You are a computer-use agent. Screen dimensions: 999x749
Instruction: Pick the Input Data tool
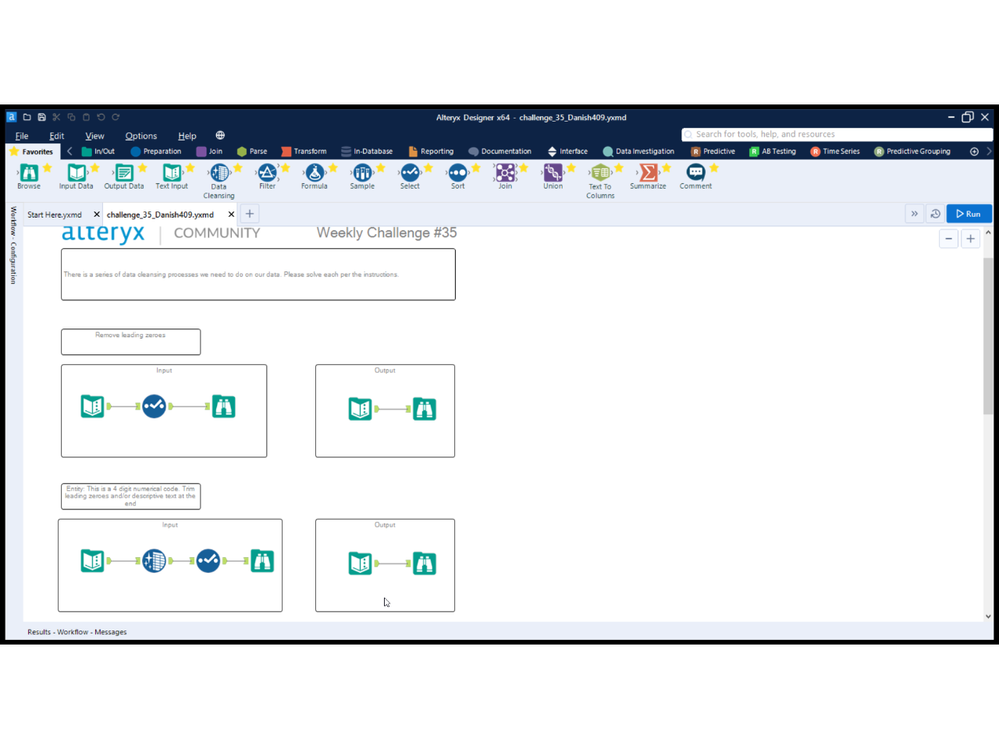[76, 176]
